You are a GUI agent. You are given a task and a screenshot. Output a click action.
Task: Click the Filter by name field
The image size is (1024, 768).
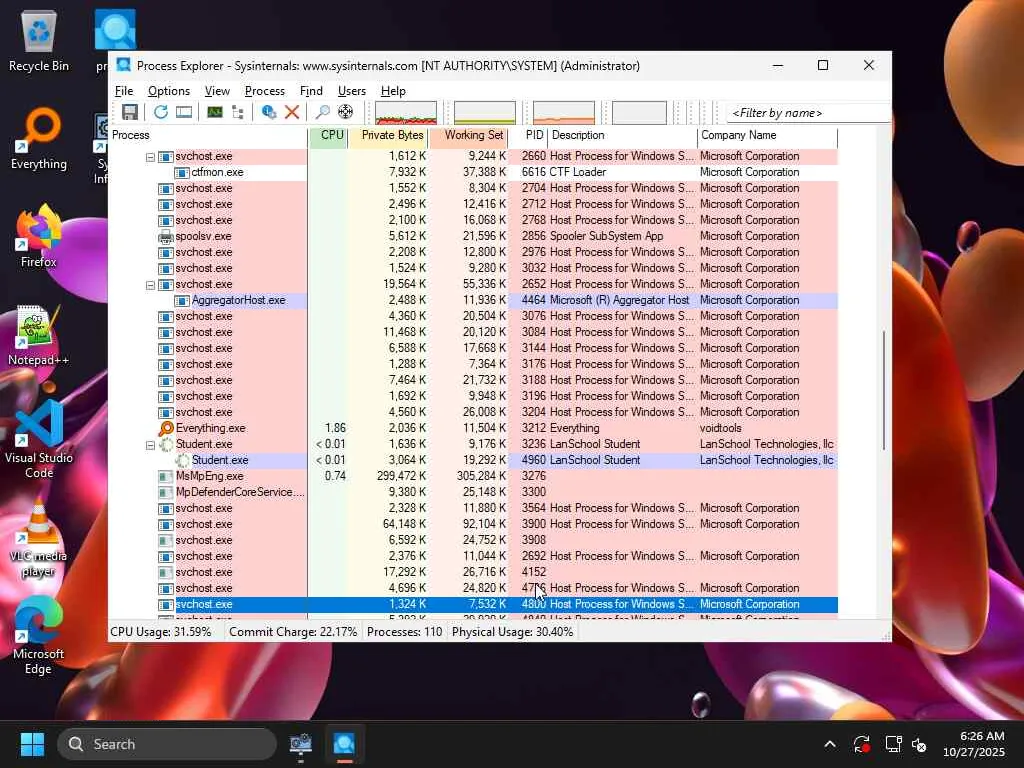click(x=808, y=113)
